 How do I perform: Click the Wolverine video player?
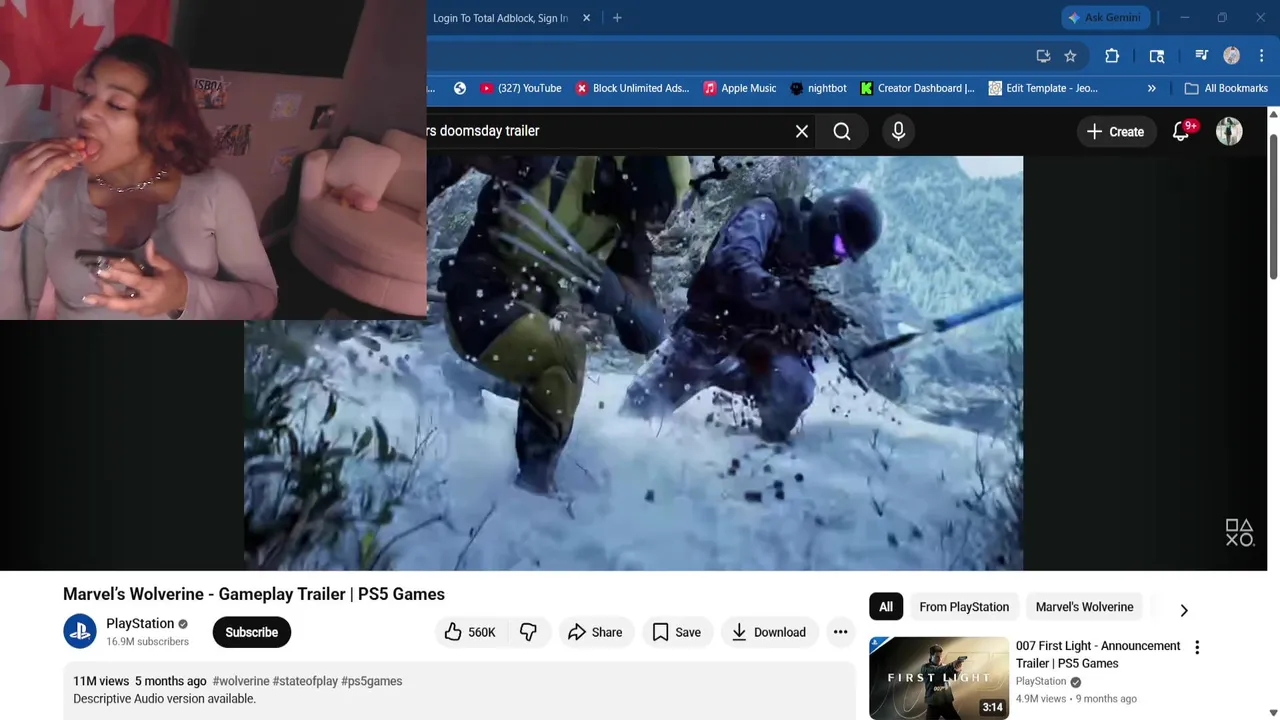pos(633,363)
